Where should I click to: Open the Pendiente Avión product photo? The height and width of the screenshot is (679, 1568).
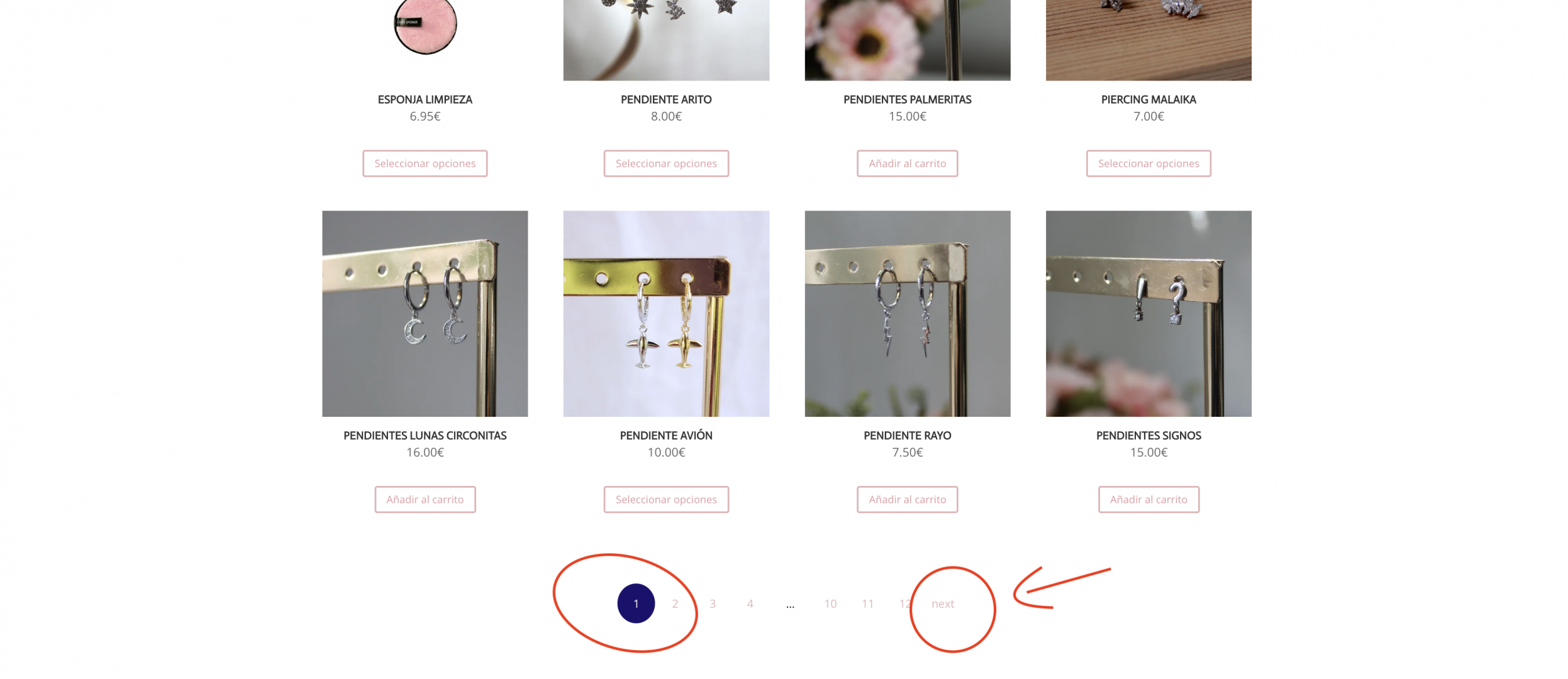(x=666, y=313)
